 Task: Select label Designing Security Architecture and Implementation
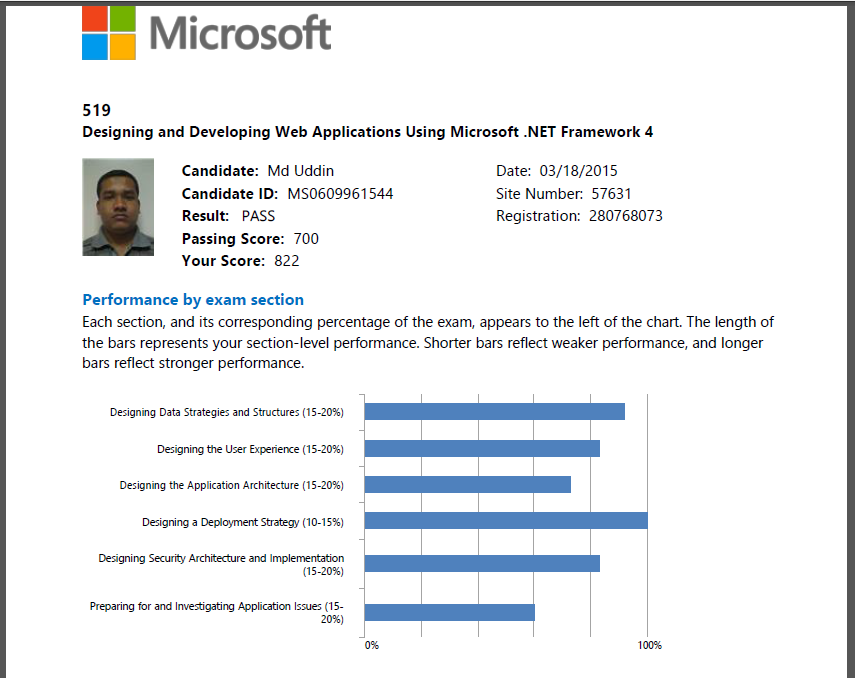[221, 565]
